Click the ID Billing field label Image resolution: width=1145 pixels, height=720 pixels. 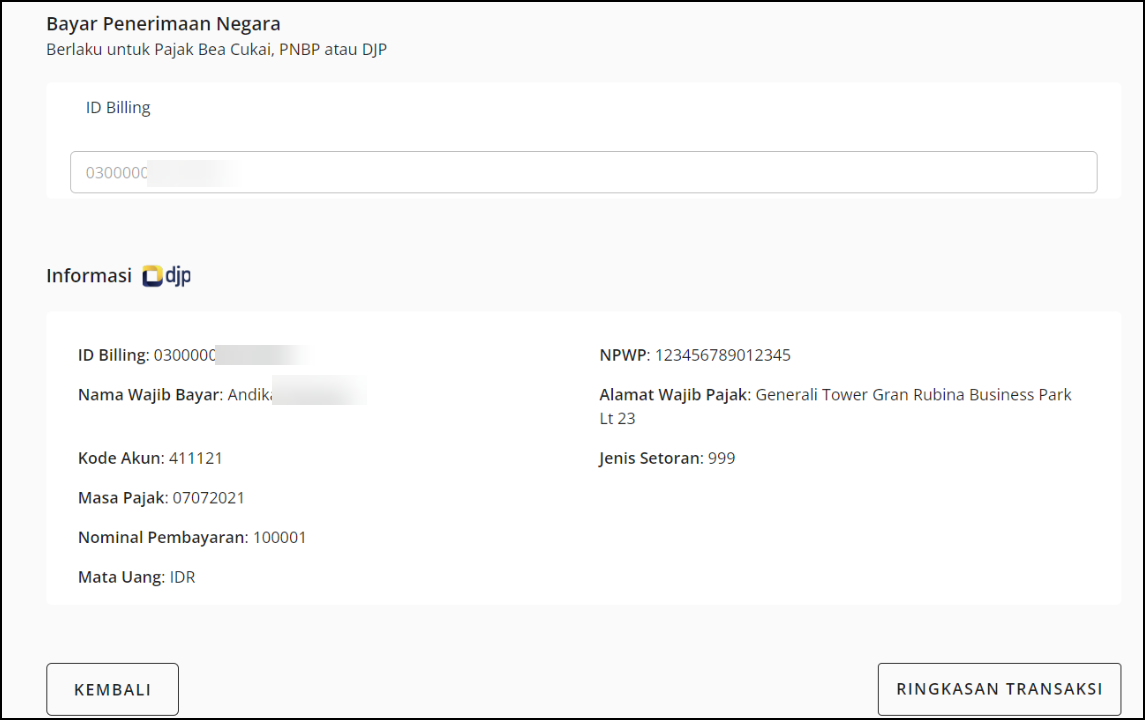coord(118,108)
